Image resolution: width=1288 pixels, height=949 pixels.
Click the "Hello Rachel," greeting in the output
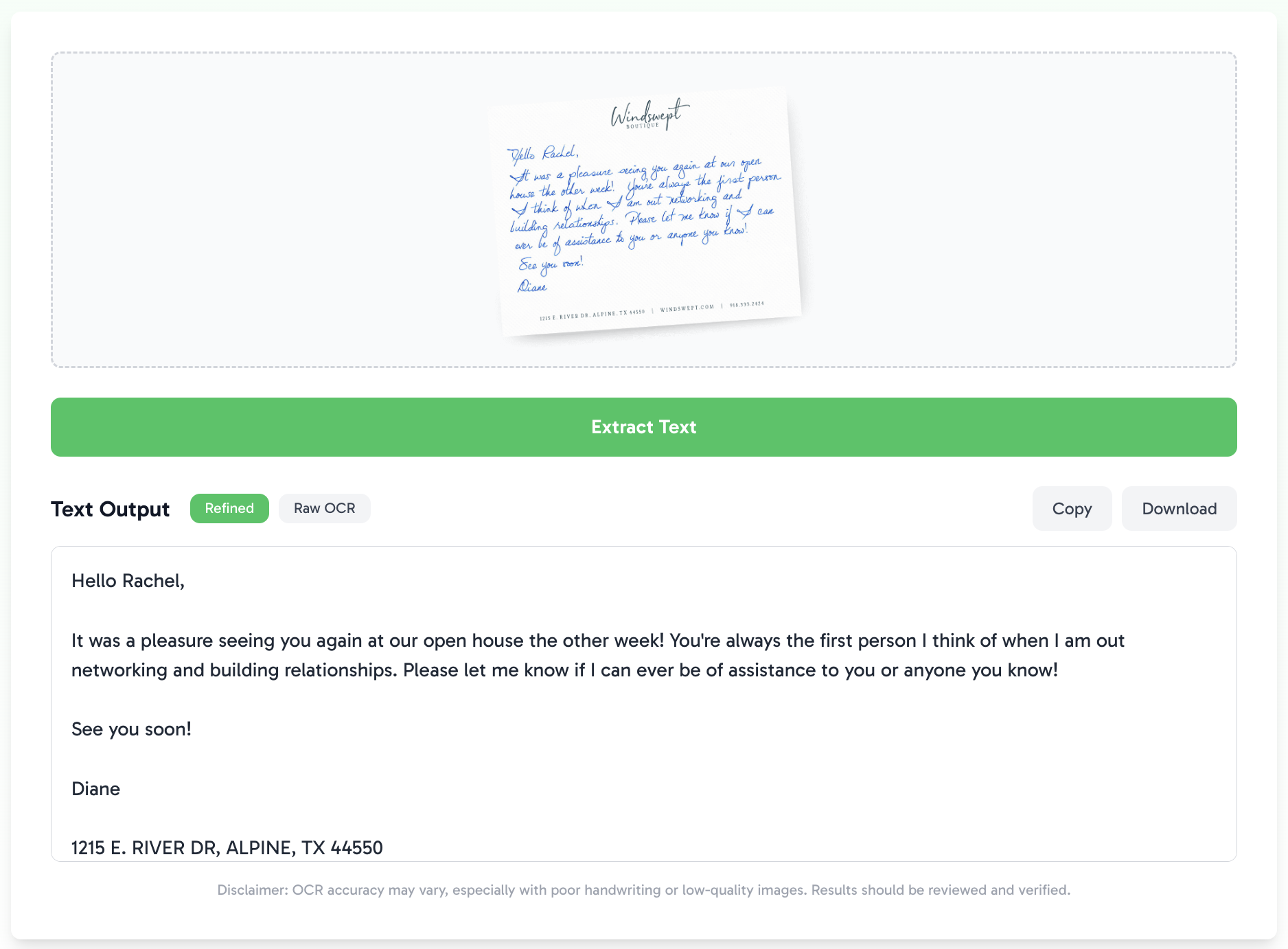click(x=127, y=581)
